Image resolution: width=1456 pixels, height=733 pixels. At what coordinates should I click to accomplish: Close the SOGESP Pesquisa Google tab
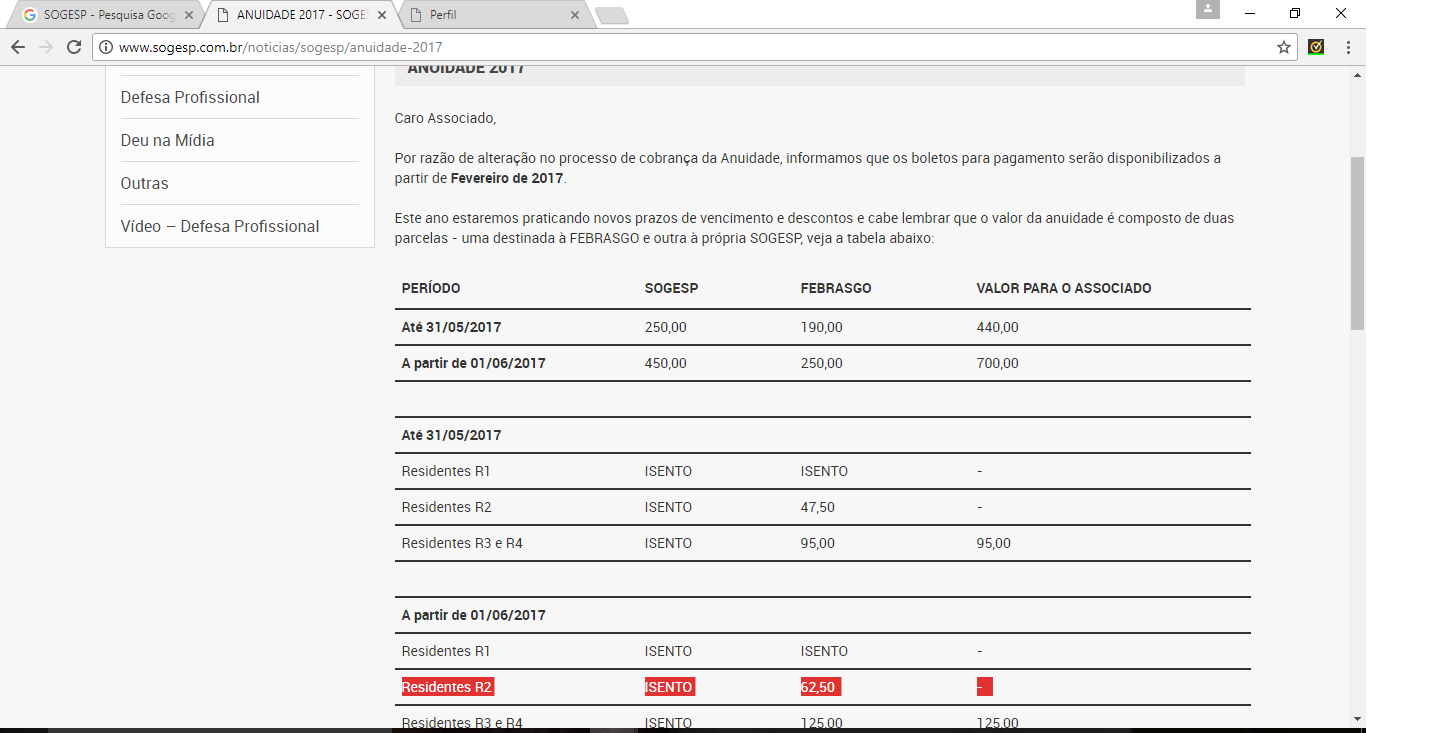[189, 16]
